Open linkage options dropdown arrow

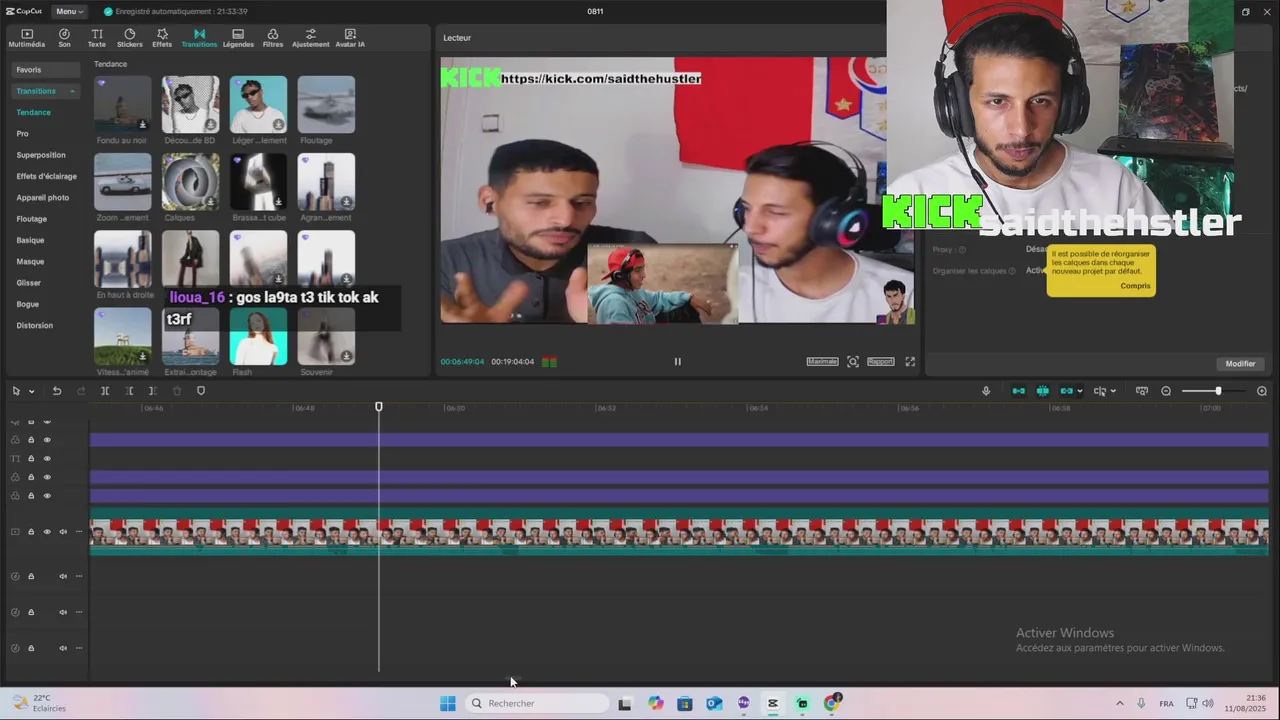click(x=1080, y=391)
